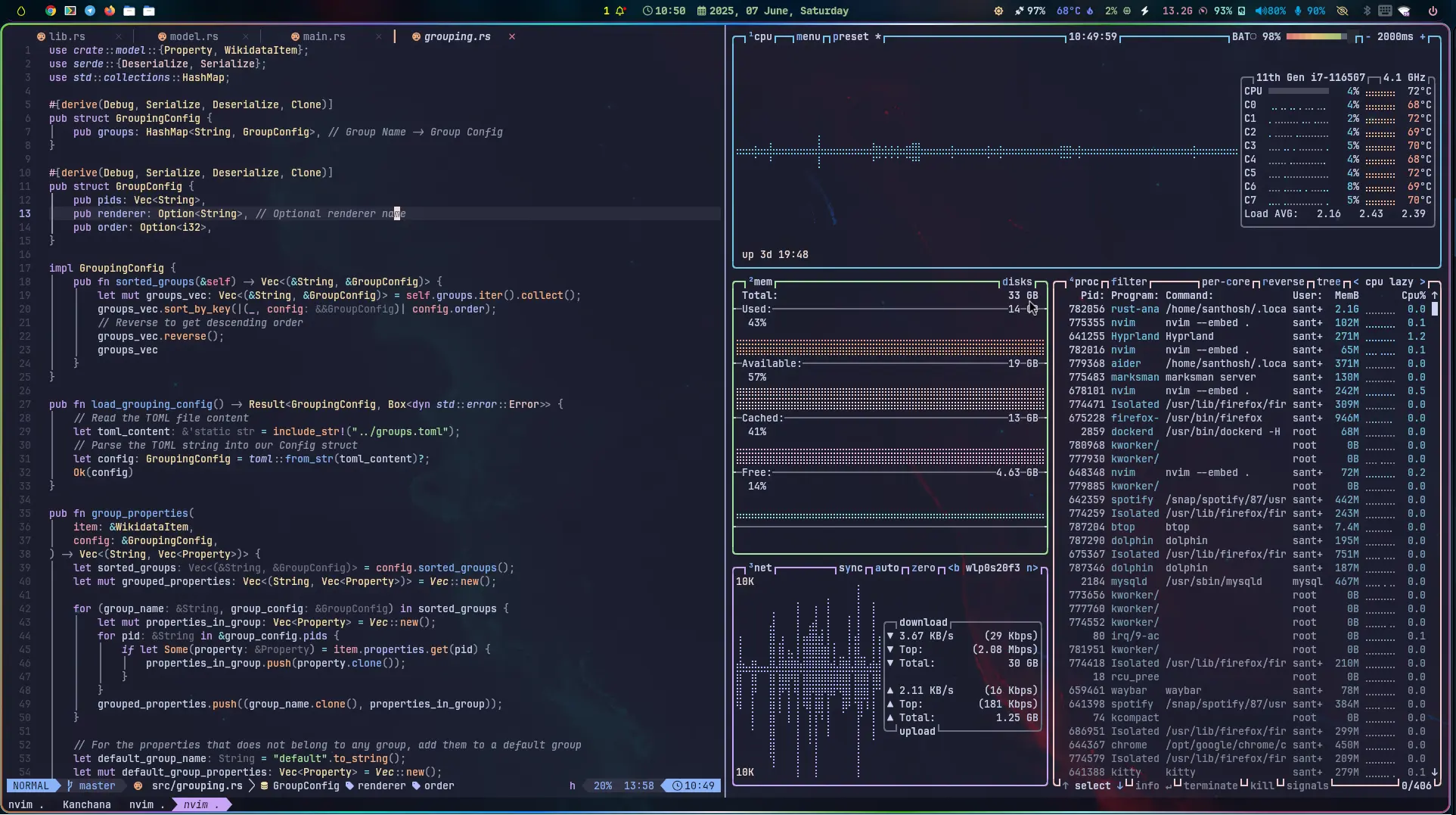The height and width of the screenshot is (815, 1456).
Task: Toggle reverse sorting in proc box
Action: pos(1283,282)
